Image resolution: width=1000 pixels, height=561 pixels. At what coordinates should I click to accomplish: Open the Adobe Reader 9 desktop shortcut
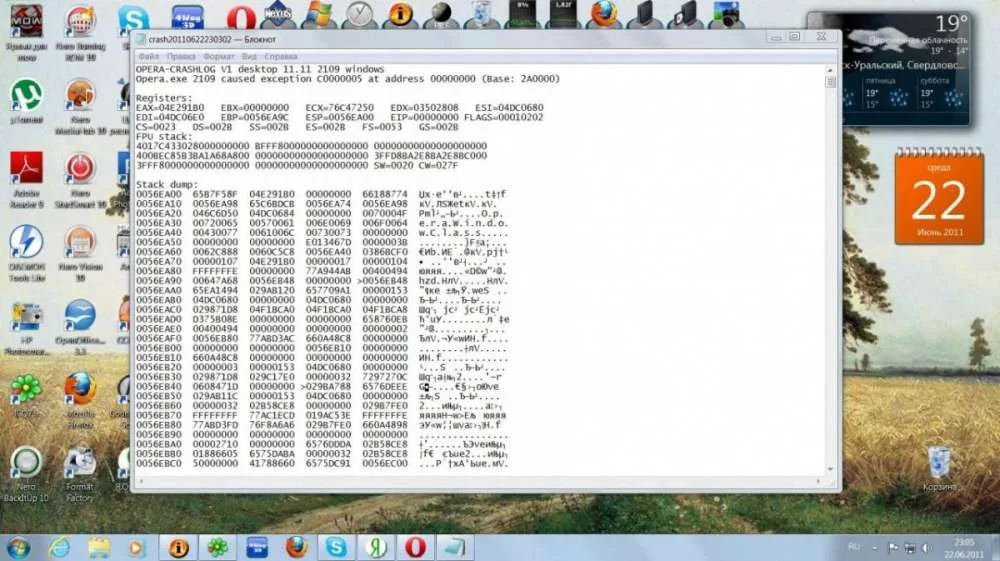[26, 180]
